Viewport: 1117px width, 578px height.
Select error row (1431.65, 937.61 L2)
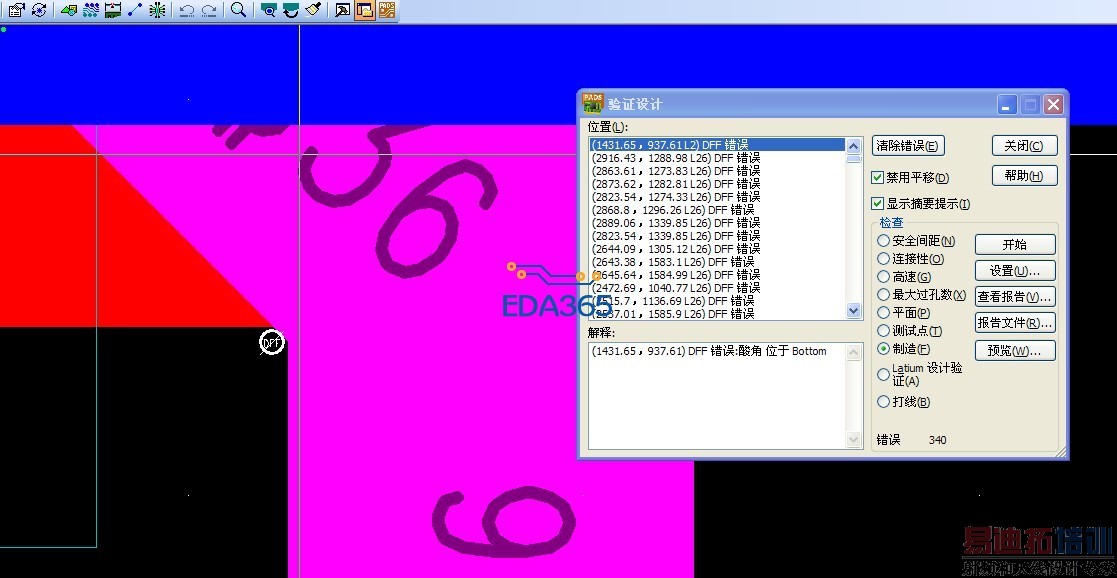click(717, 145)
